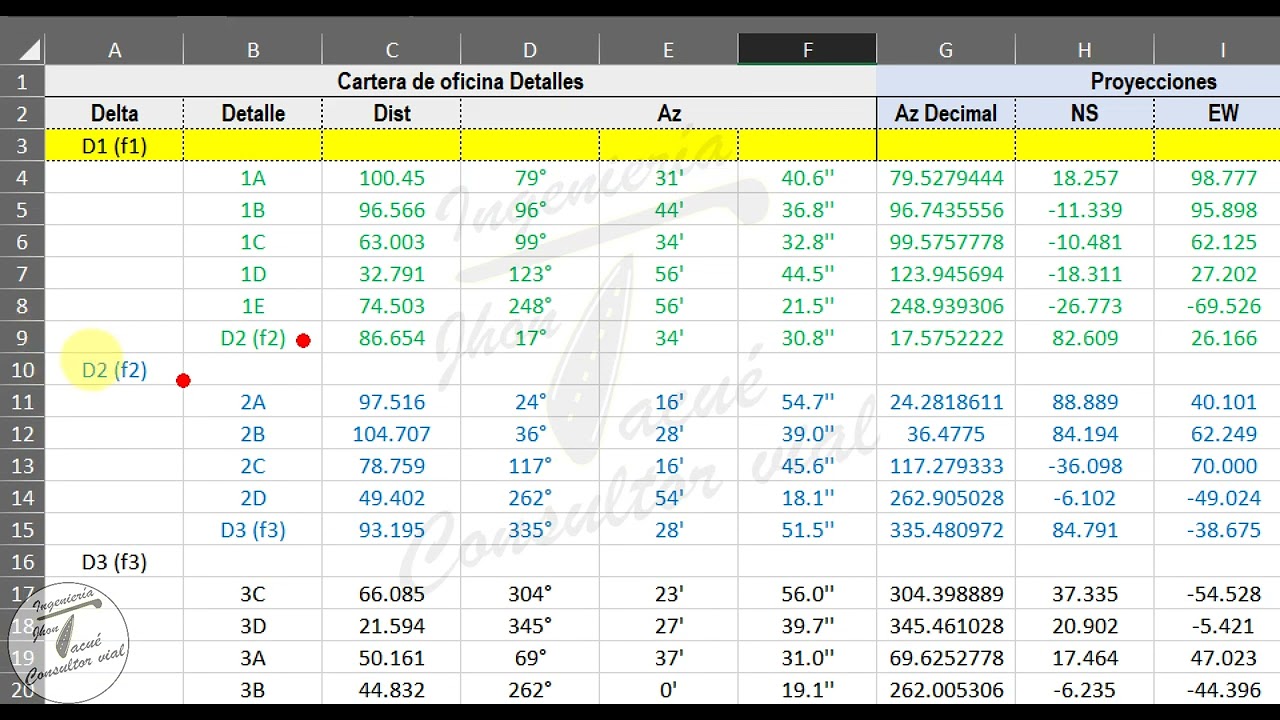
Task: Select row 16 header
Action: (22, 561)
